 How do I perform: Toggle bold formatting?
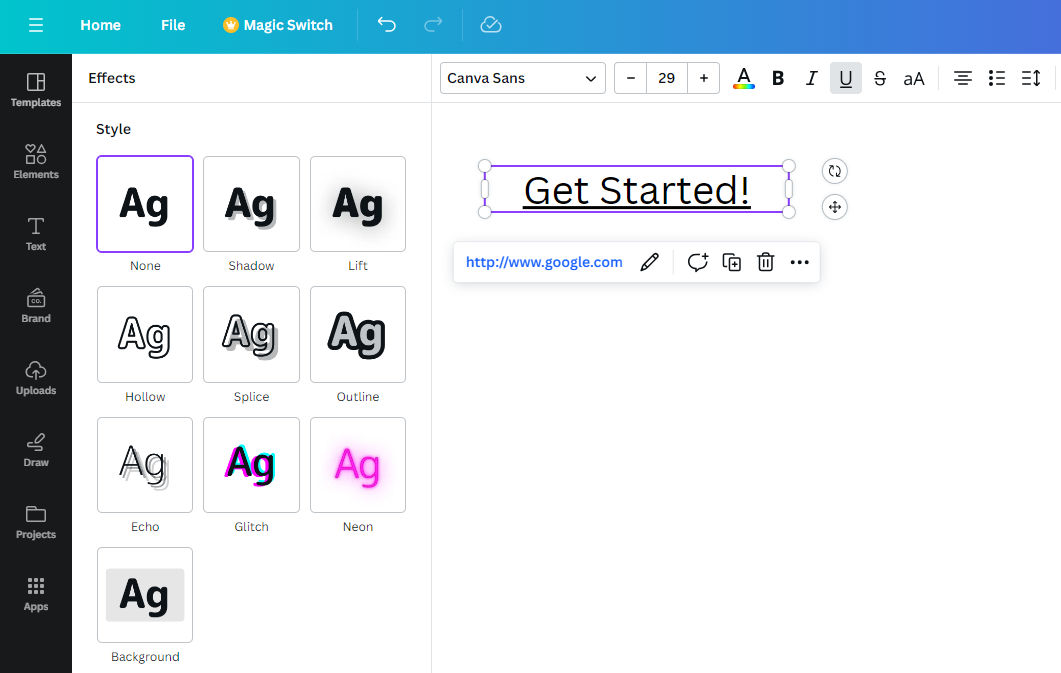[x=778, y=78]
